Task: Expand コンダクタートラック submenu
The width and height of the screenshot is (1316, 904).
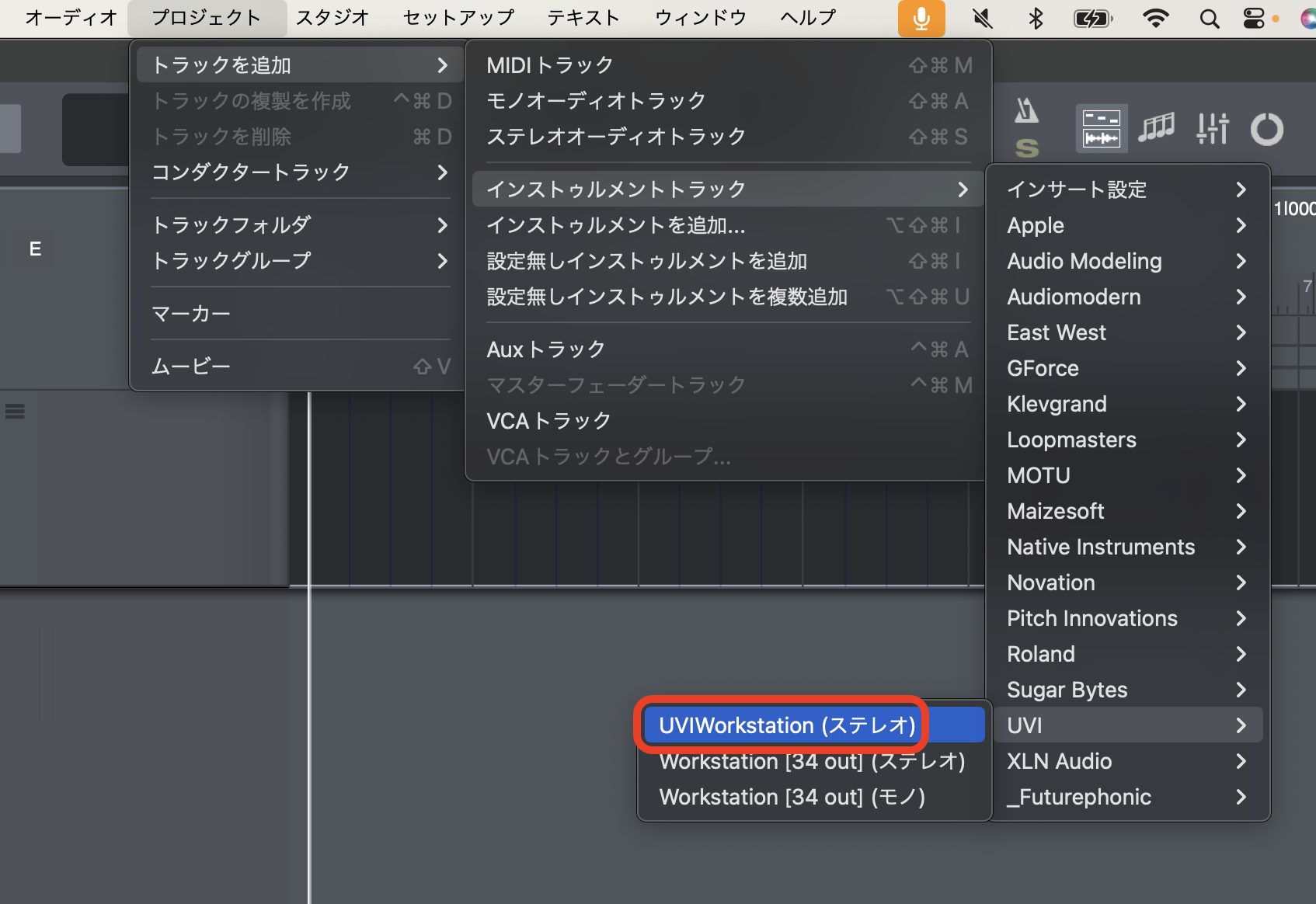Action: coord(300,172)
